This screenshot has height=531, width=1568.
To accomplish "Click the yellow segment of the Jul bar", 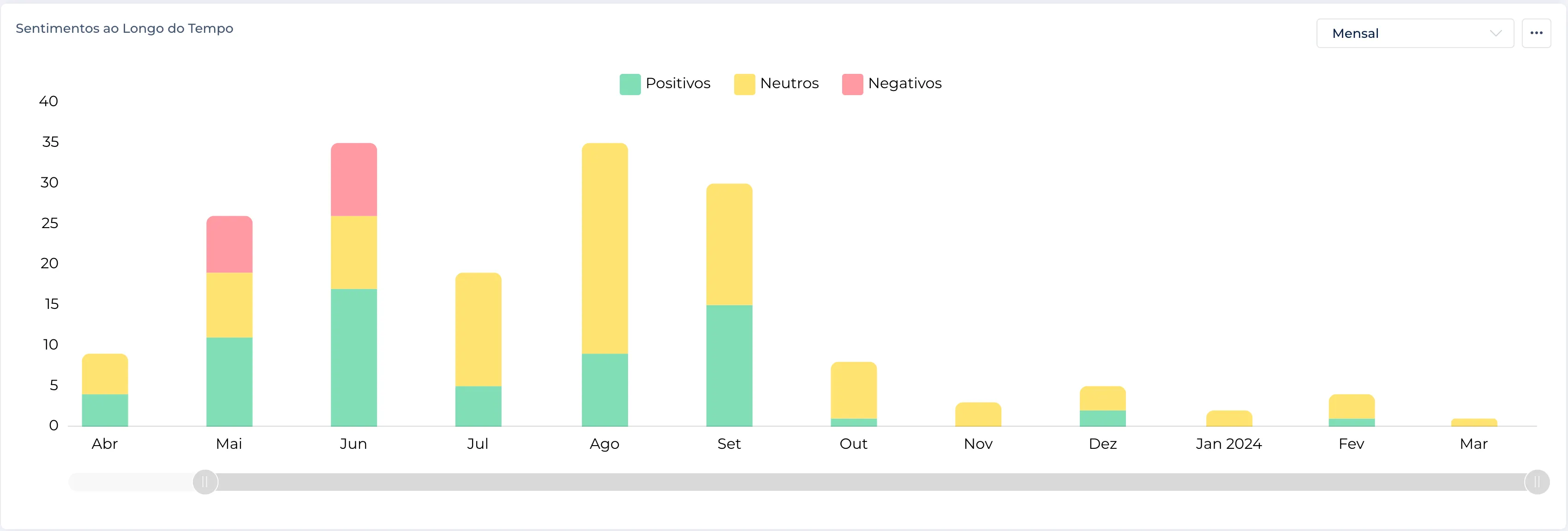I will pyautogui.click(x=479, y=329).
